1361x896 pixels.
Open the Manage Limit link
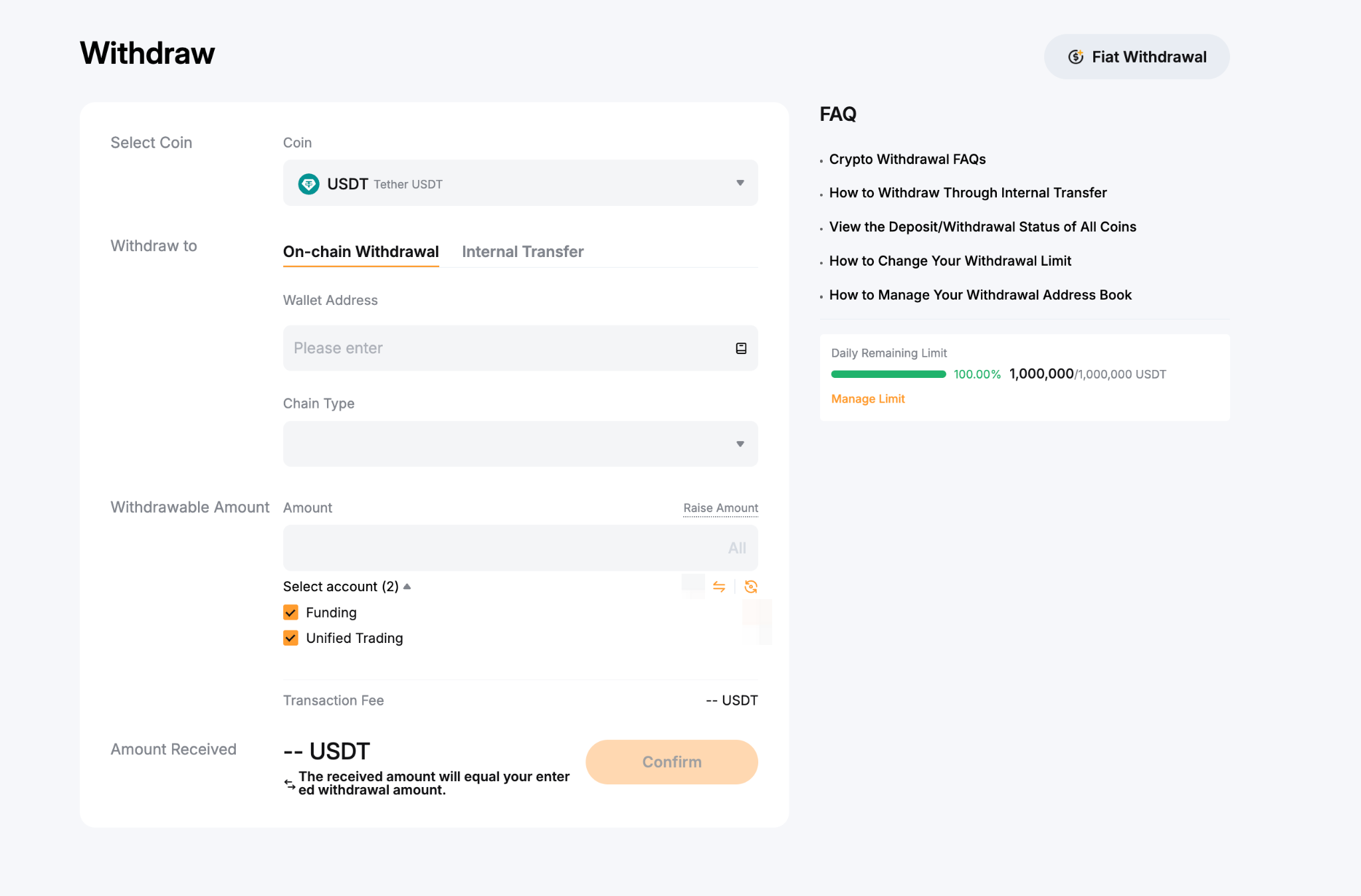868,399
